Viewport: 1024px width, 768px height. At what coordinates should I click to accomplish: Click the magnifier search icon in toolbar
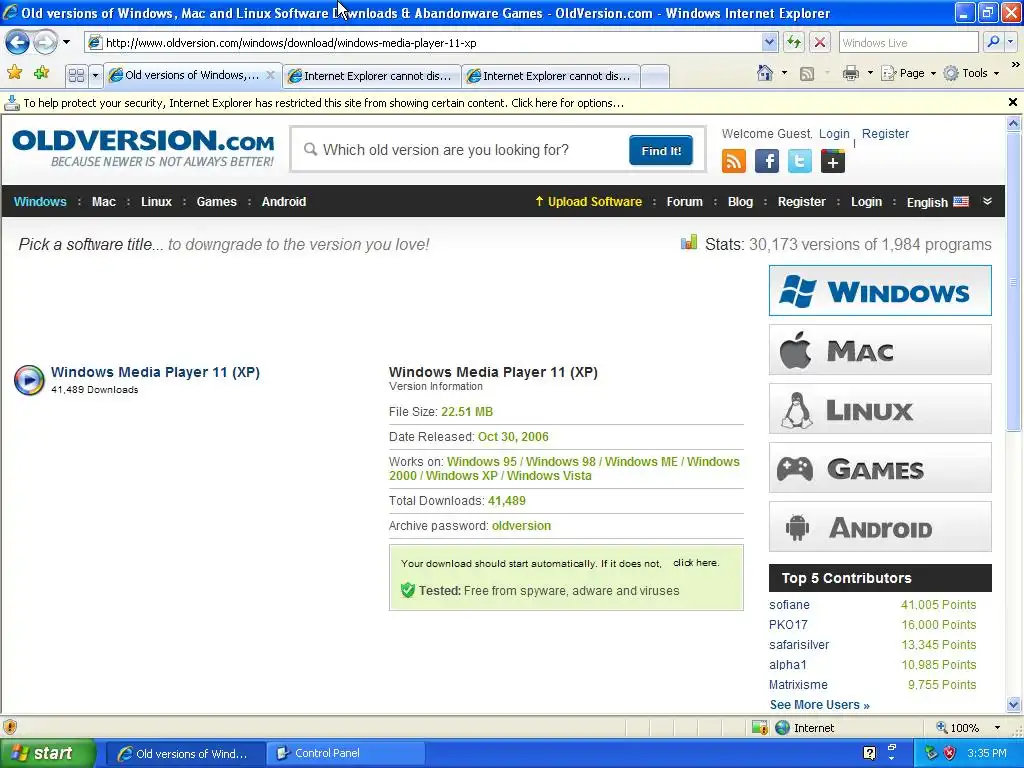(993, 43)
